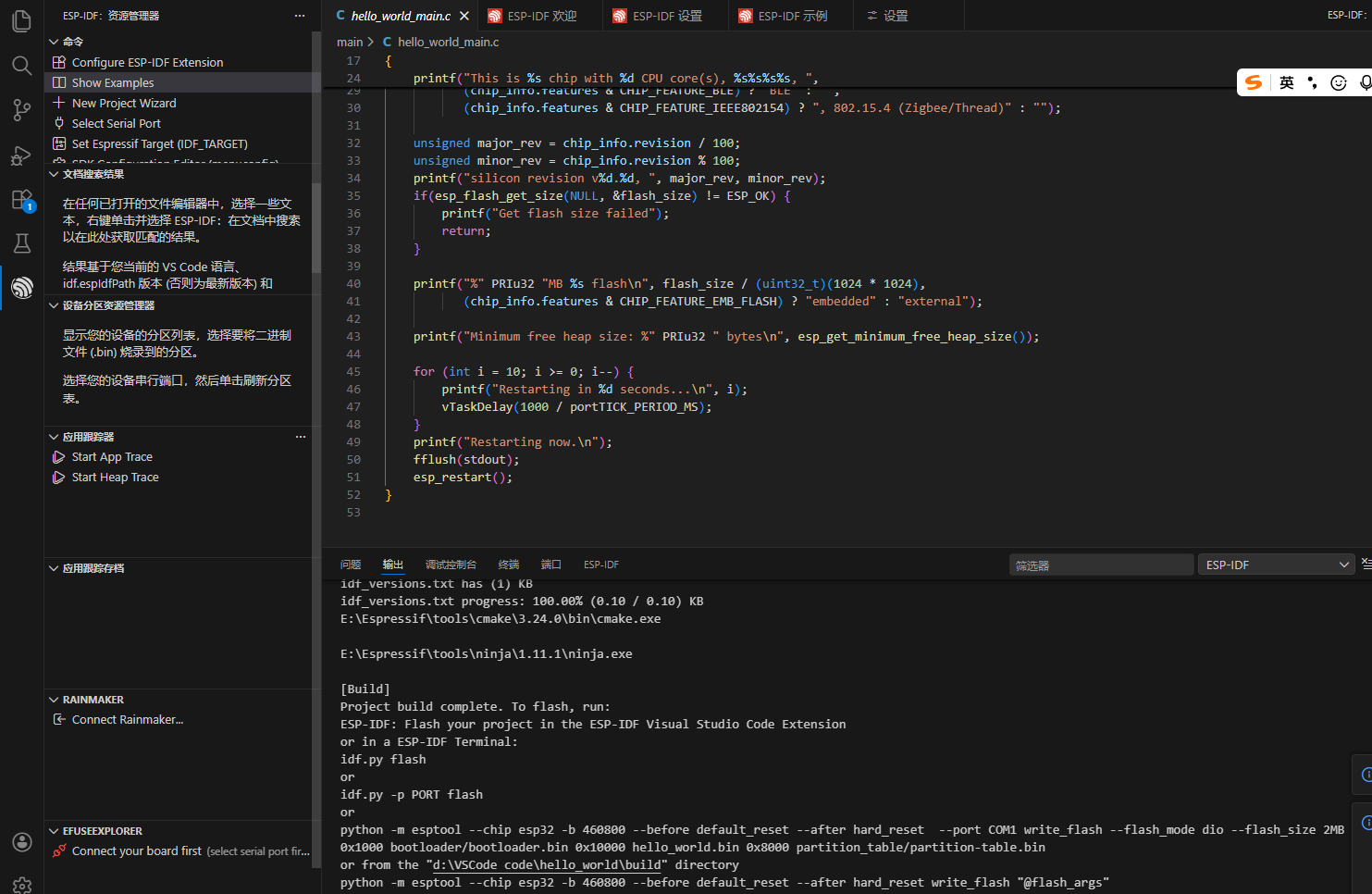Collapse the 命令 section
Image resolution: width=1372 pixels, height=894 pixels.
pyautogui.click(x=54, y=42)
